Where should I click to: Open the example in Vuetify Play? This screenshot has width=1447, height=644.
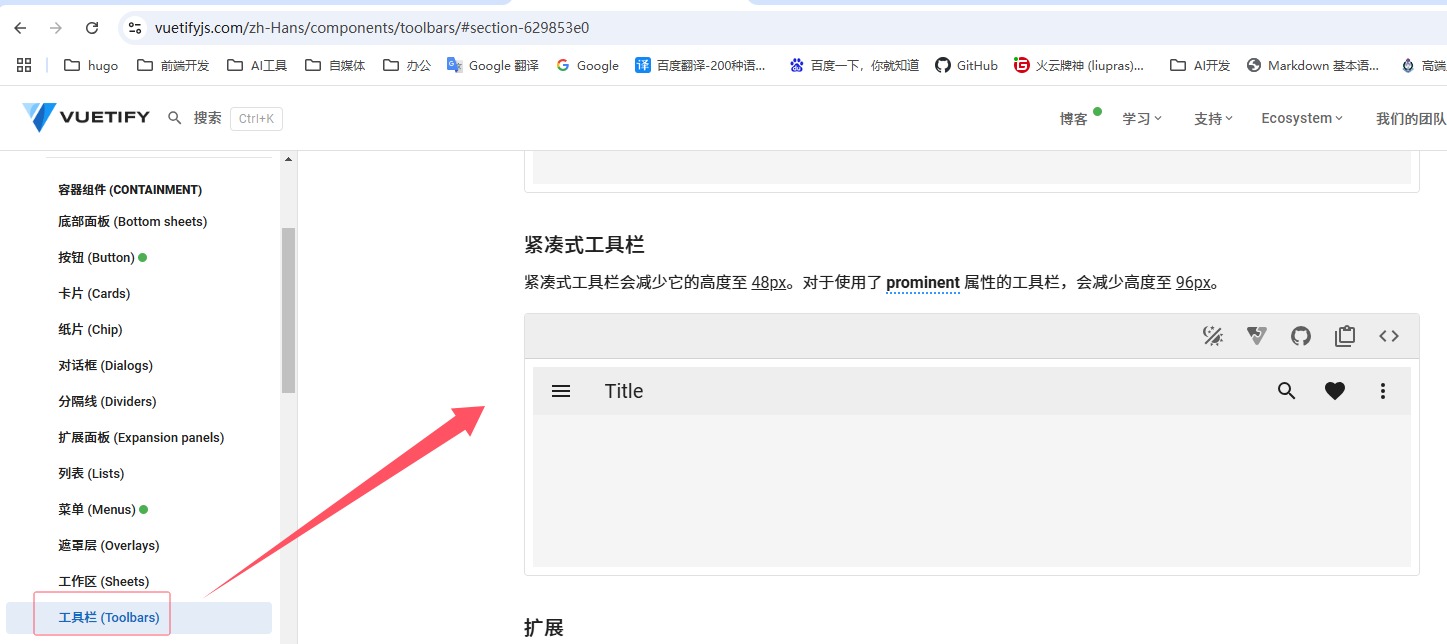[x=1256, y=336]
